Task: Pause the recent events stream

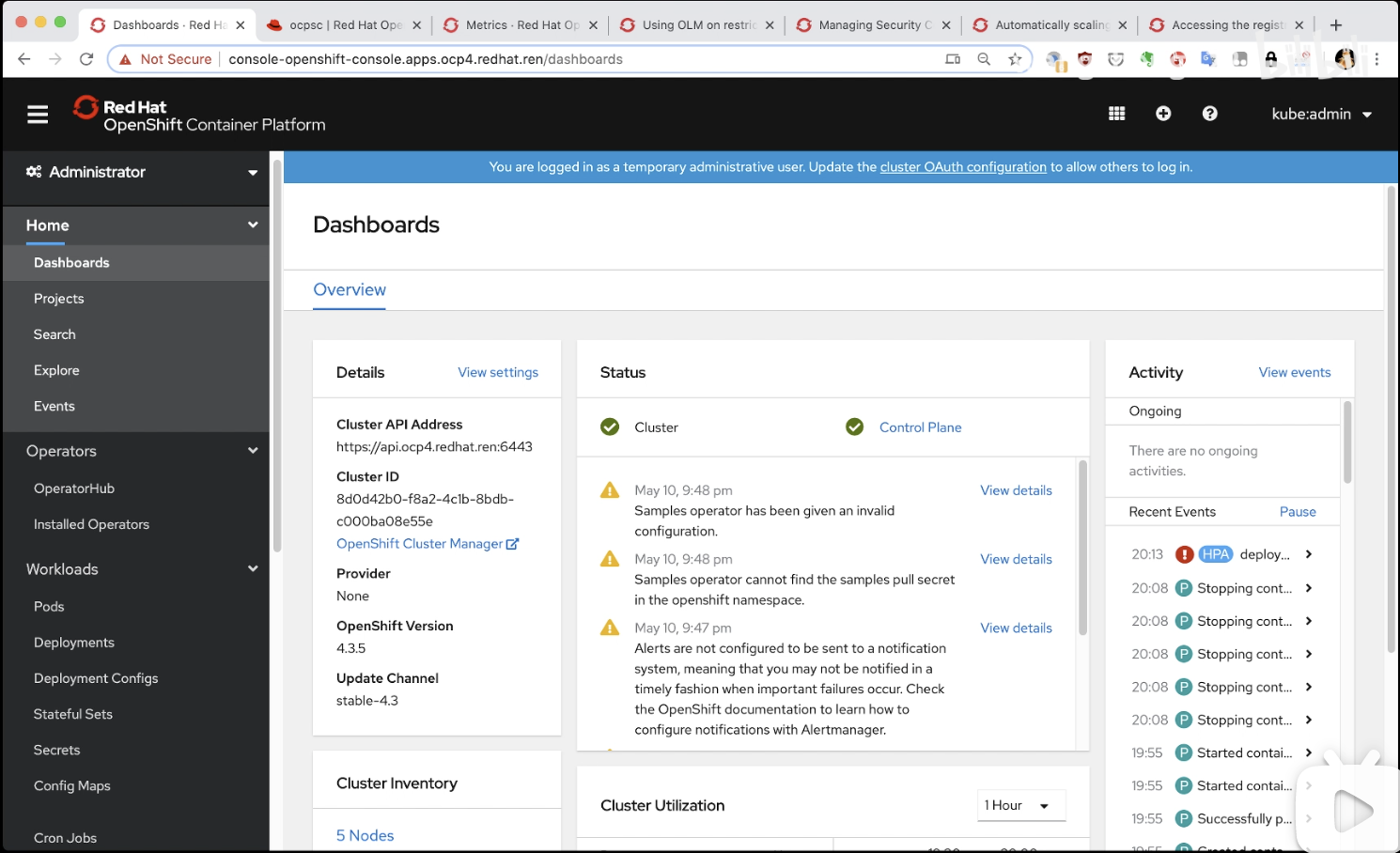Action: [1298, 512]
